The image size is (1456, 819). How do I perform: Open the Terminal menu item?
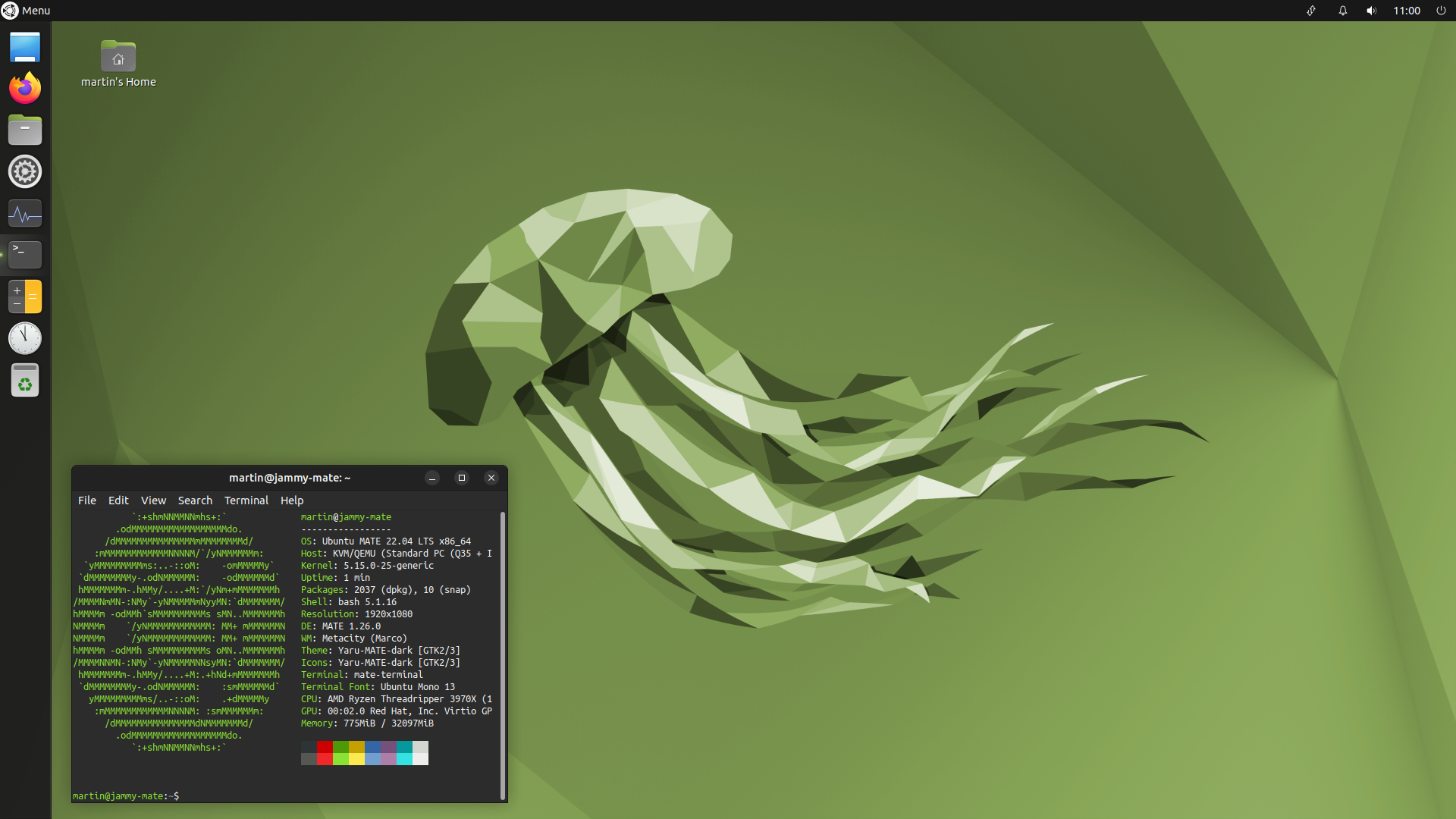click(x=244, y=500)
